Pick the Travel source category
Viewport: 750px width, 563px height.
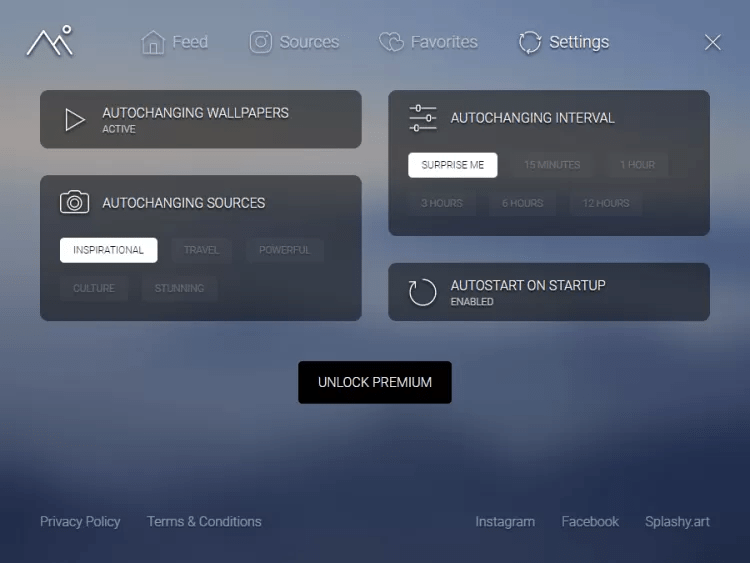pos(201,250)
